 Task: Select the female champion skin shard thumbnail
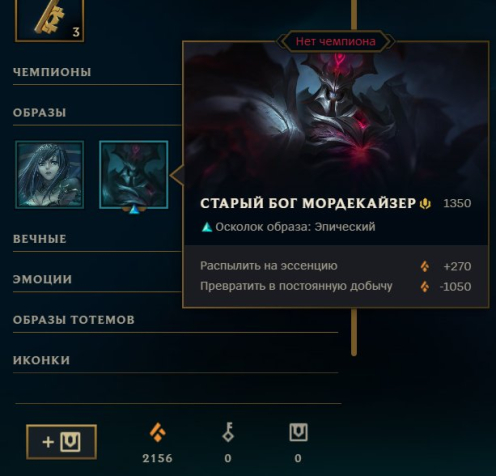49,175
